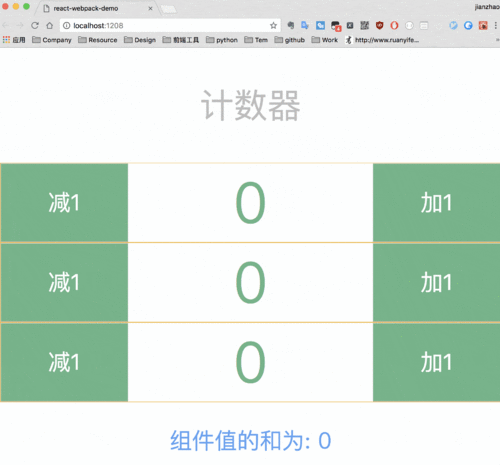Open the Chrome three-dot menu
The height and width of the screenshot is (465, 500).
496,25
